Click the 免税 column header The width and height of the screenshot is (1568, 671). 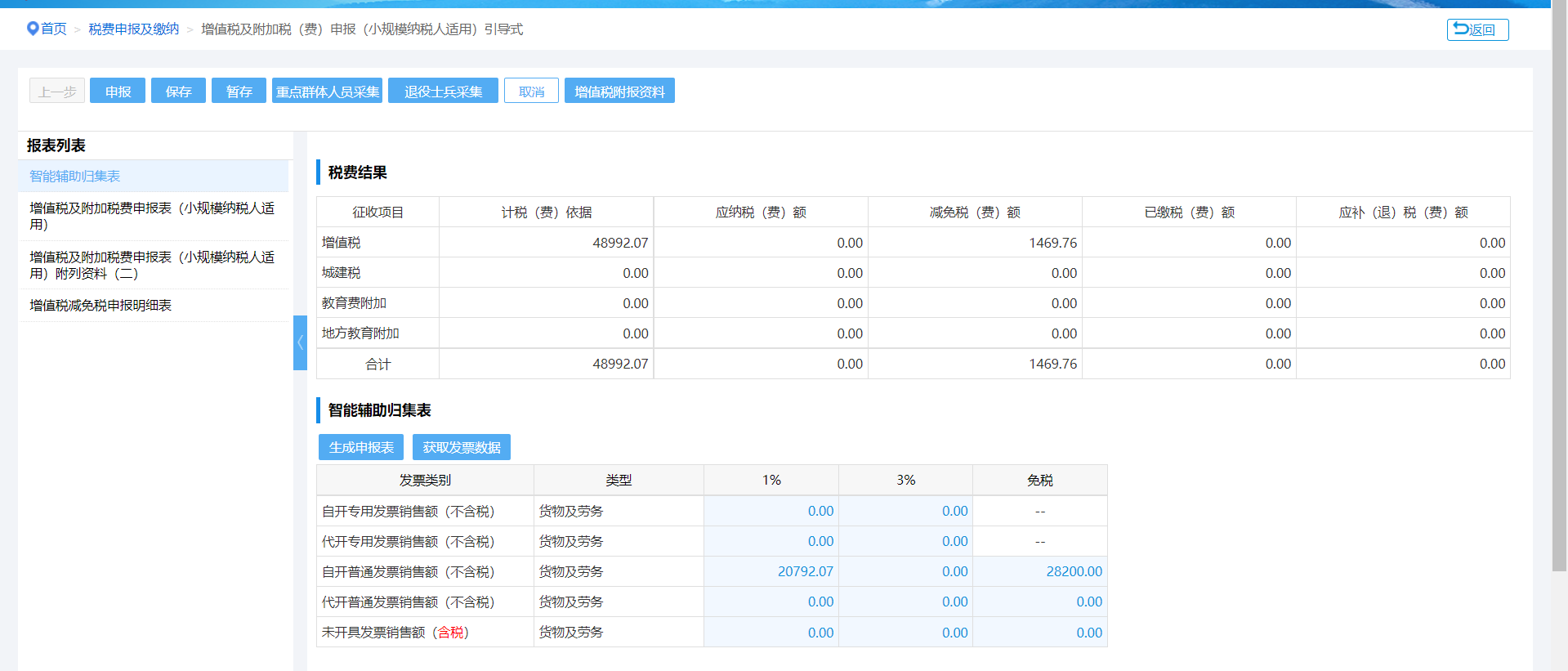[x=1040, y=480]
